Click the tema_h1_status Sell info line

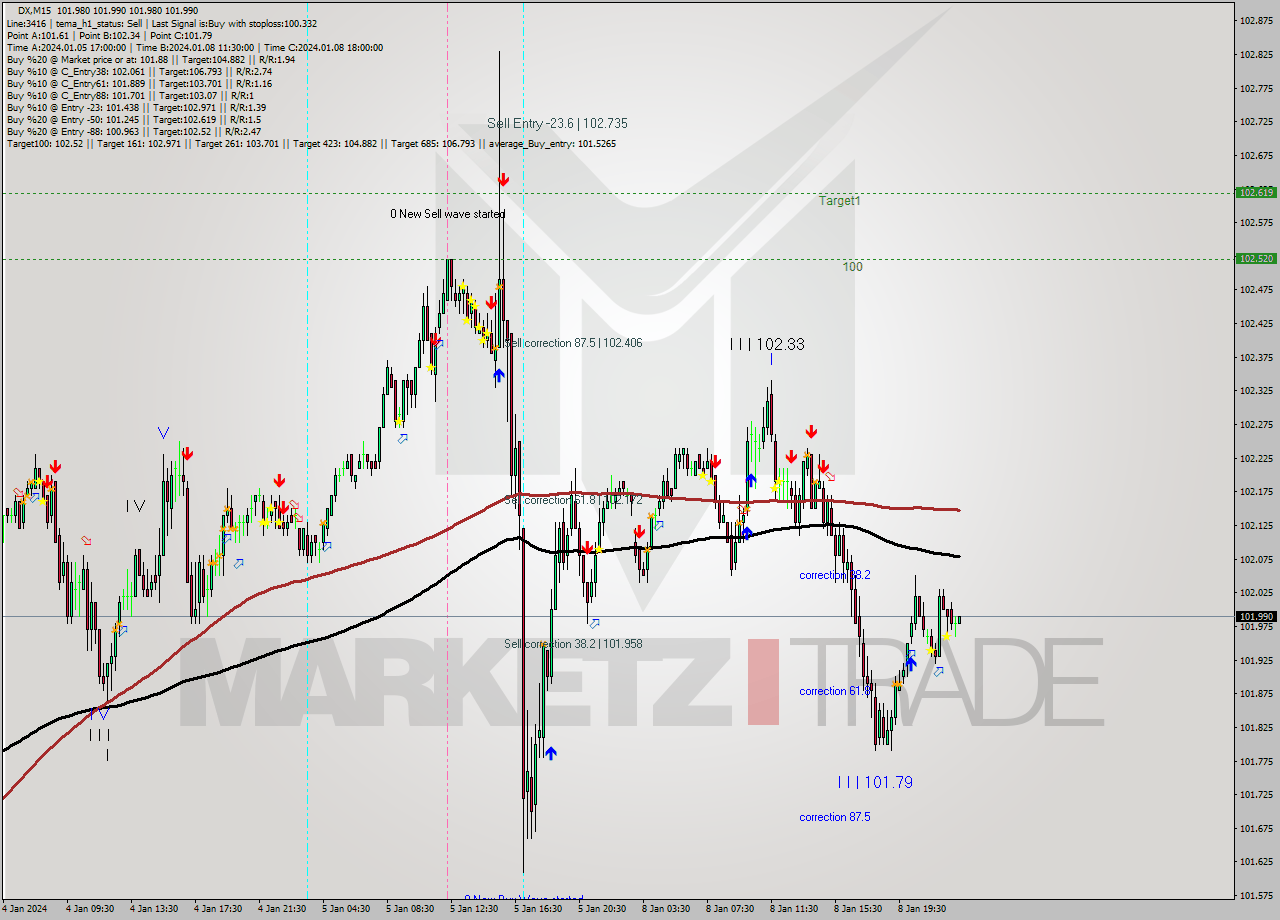point(162,23)
